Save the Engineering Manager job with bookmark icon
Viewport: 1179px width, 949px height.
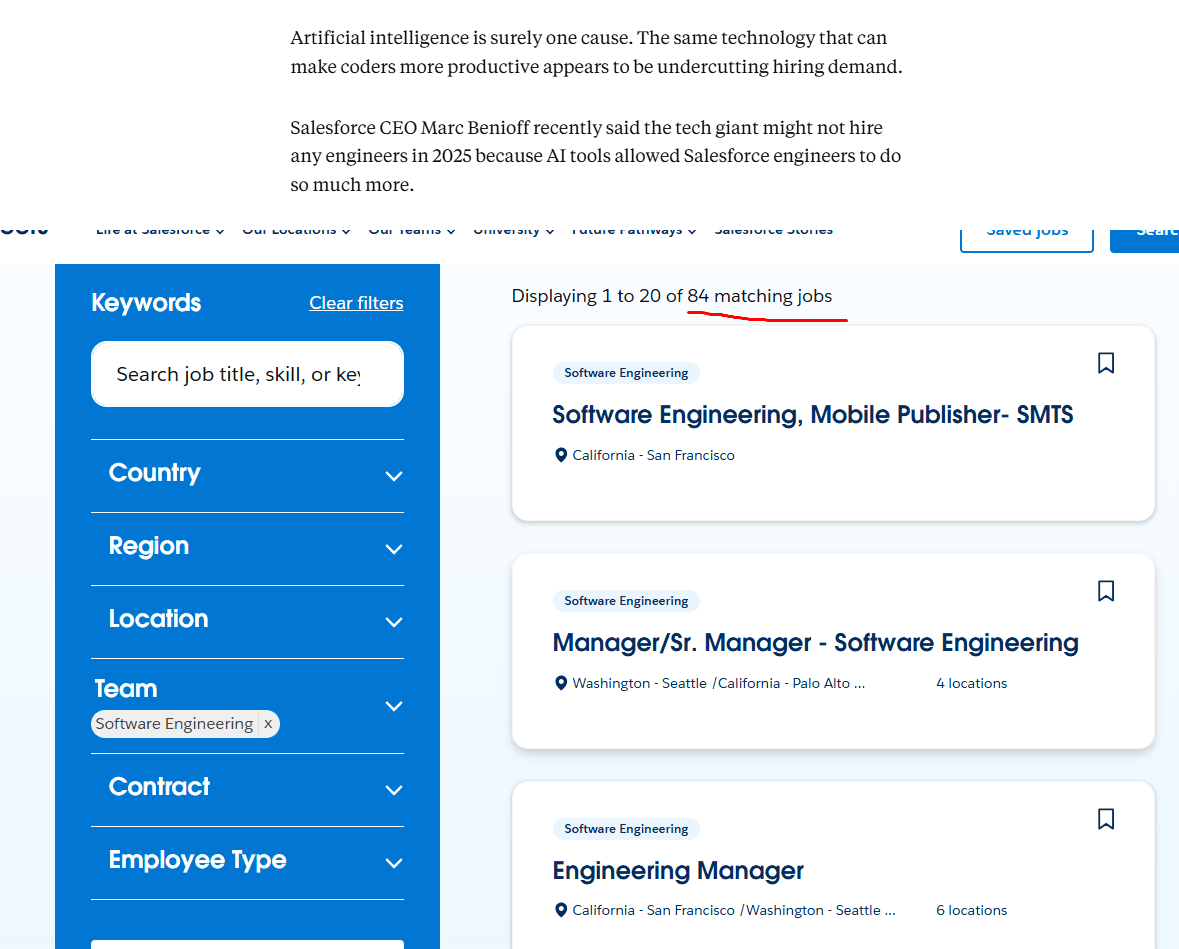pyautogui.click(x=1105, y=819)
